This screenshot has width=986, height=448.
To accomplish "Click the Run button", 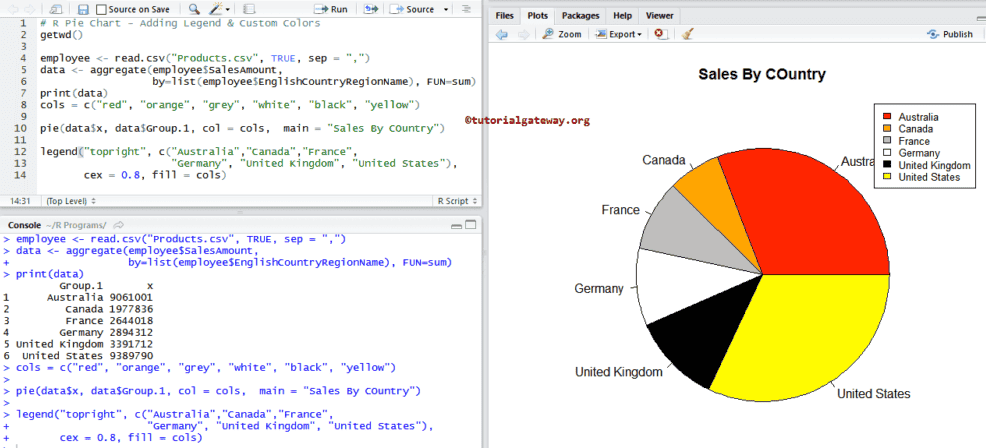I will tap(331, 9).
